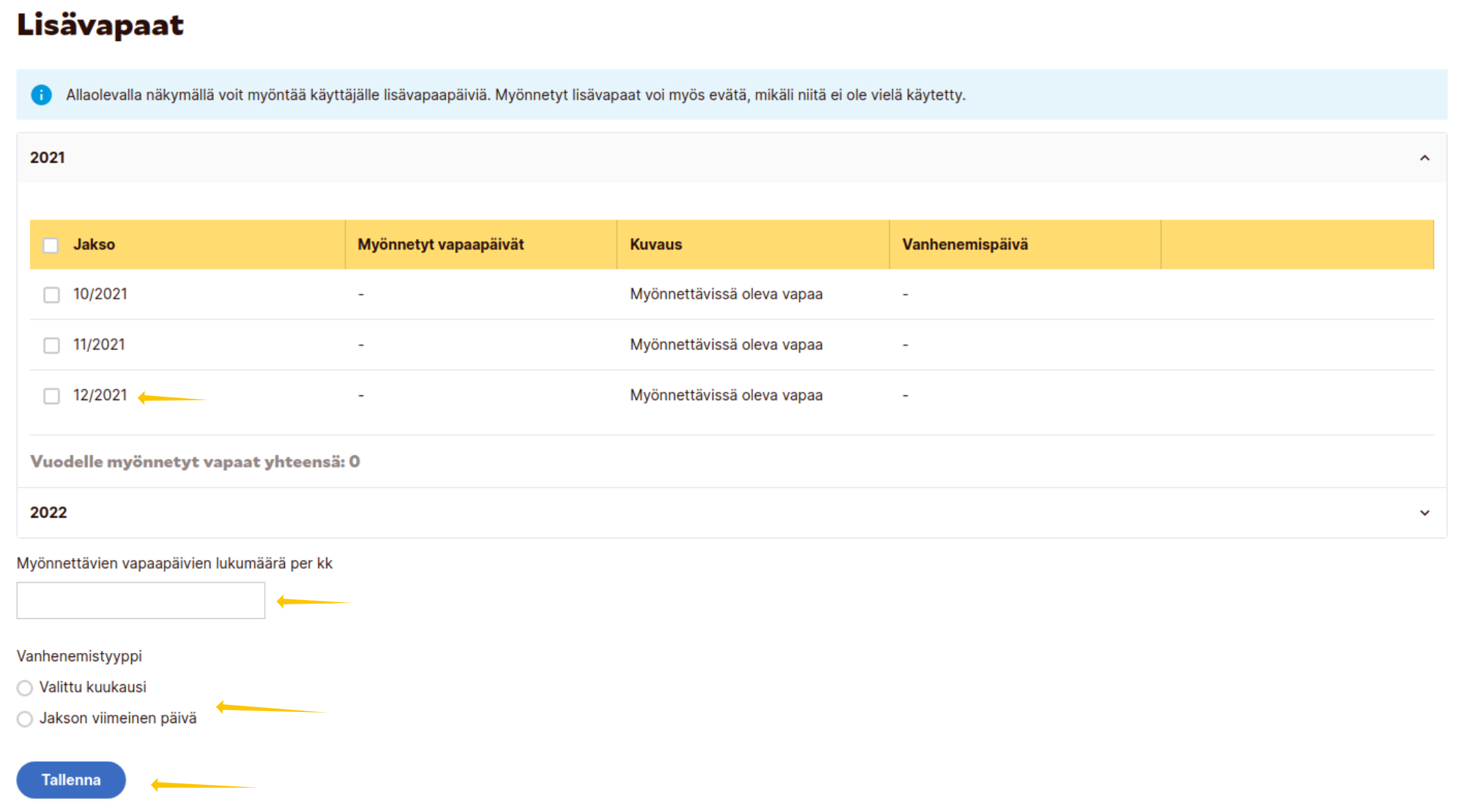Image resolution: width=1460 pixels, height=812 pixels.
Task: Check the 10/2021 period checkbox
Action: click(x=51, y=295)
